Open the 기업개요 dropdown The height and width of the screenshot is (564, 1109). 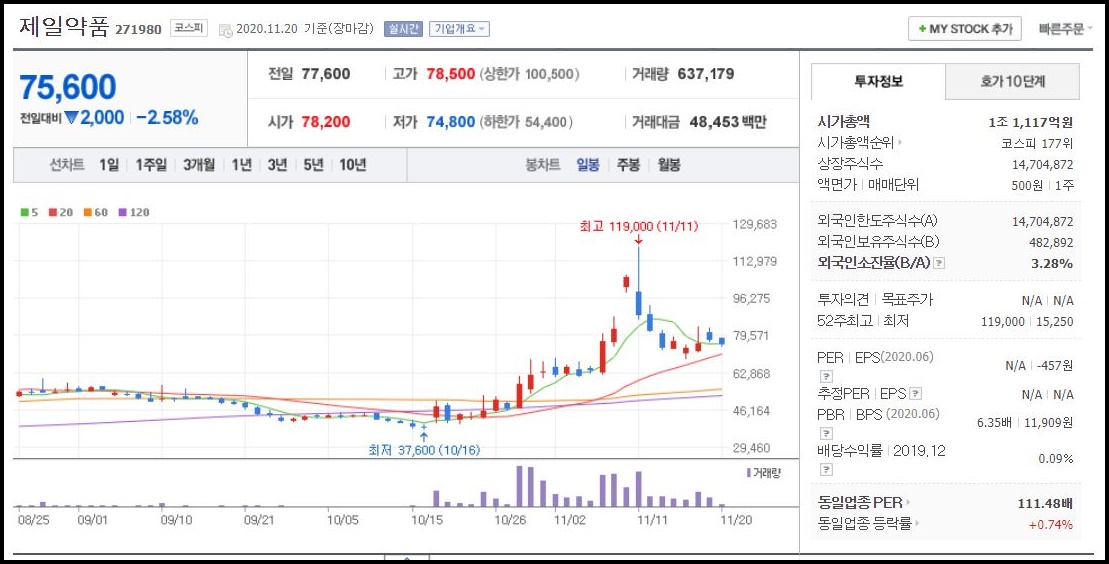(458, 29)
